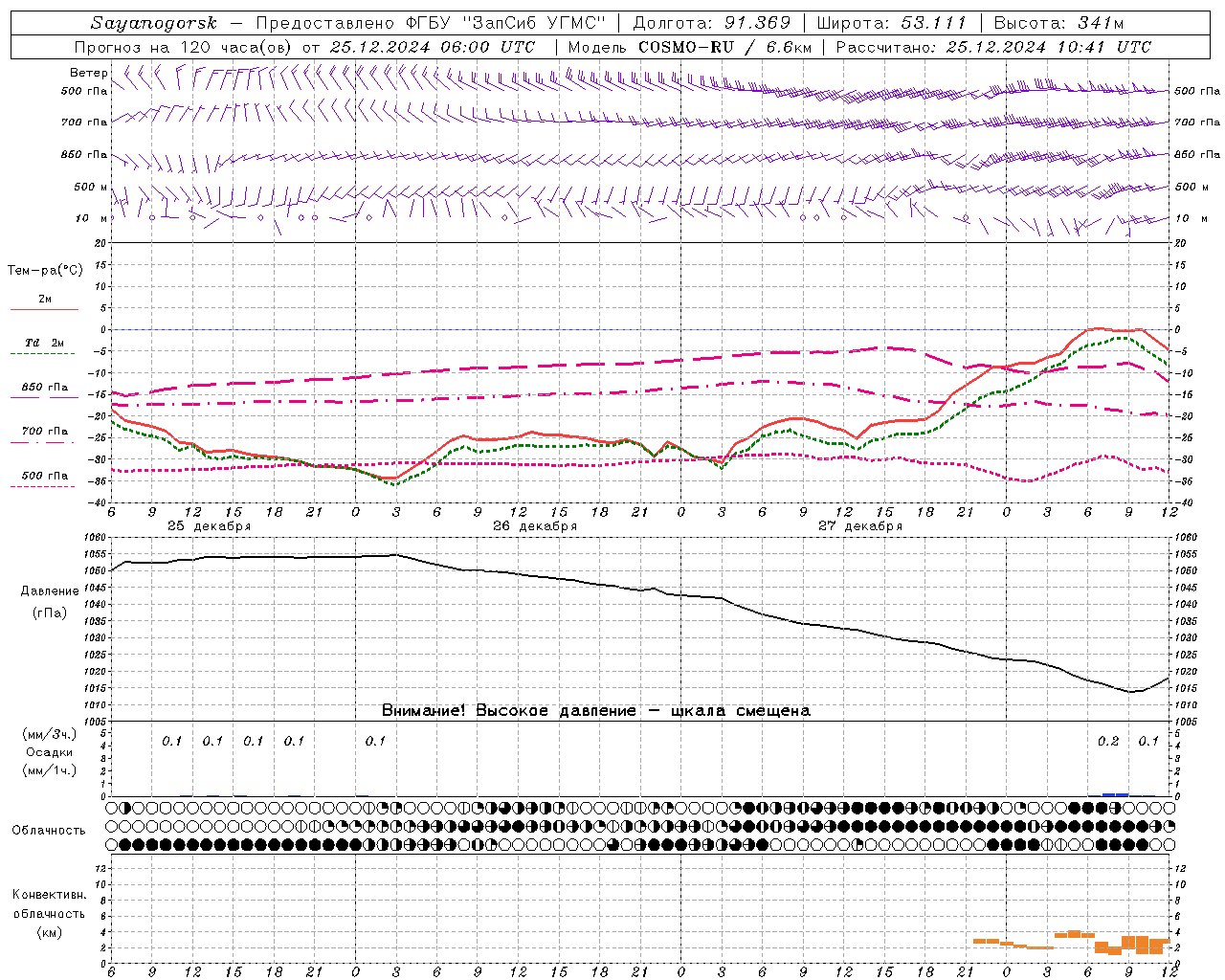Viewport: 1225px width, 980px height.
Task: Click the '0.2' precipitation amount value
Action: (1108, 742)
